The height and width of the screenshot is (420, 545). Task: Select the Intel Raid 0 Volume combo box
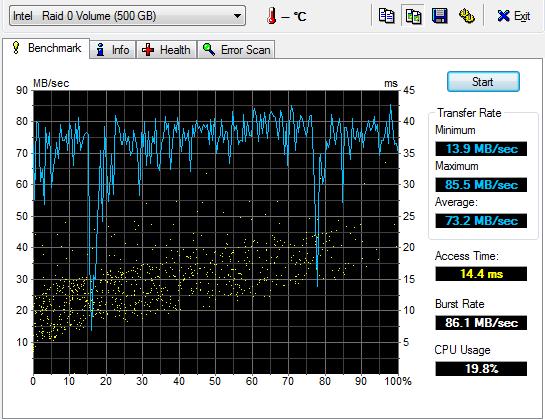click(x=127, y=16)
